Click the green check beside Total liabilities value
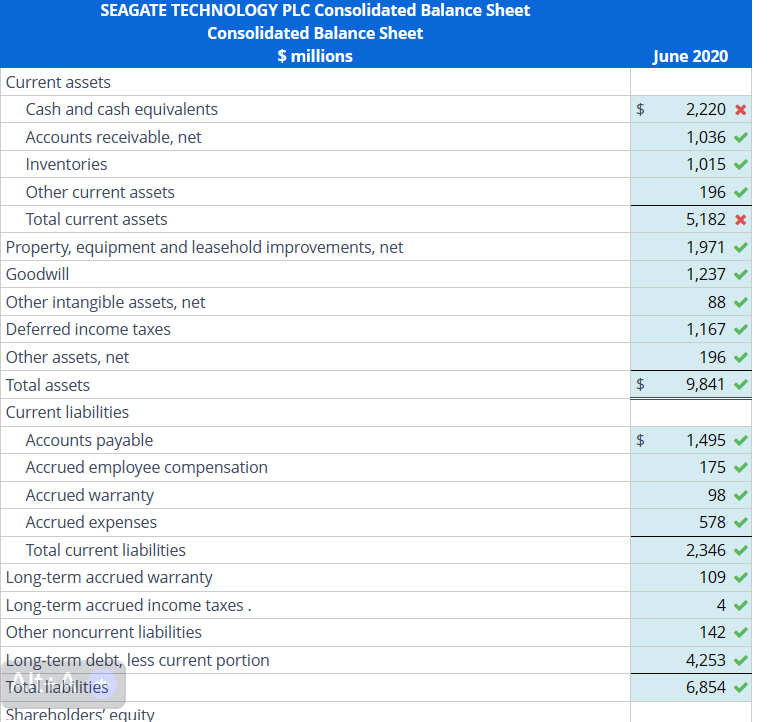 740,687
